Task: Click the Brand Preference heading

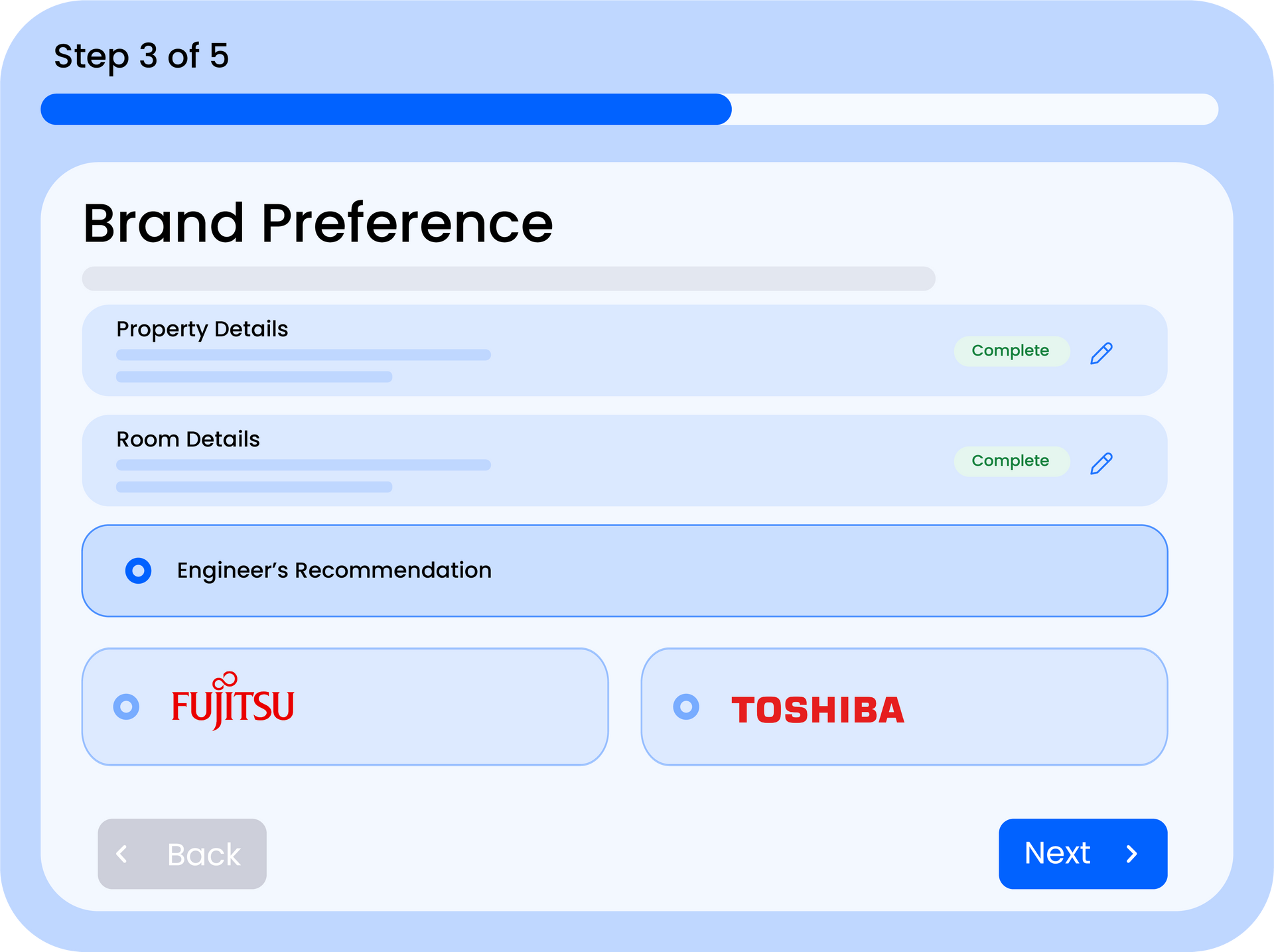Action: pyautogui.click(x=318, y=224)
